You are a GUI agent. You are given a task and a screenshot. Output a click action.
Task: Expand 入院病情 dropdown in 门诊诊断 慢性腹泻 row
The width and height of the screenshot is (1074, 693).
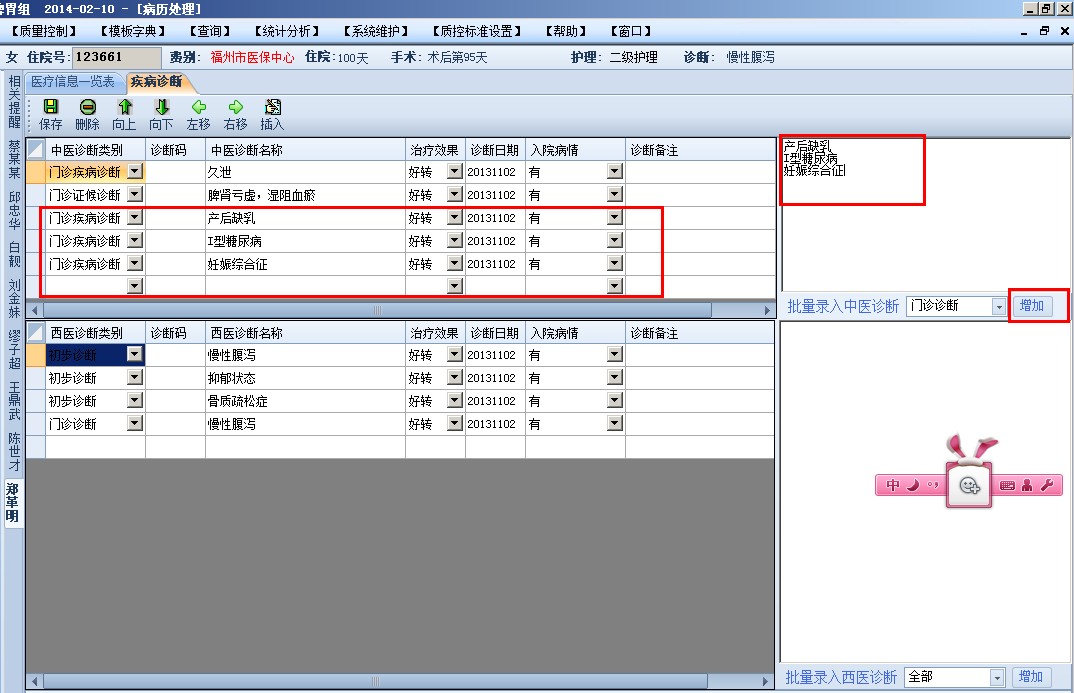[x=615, y=423]
